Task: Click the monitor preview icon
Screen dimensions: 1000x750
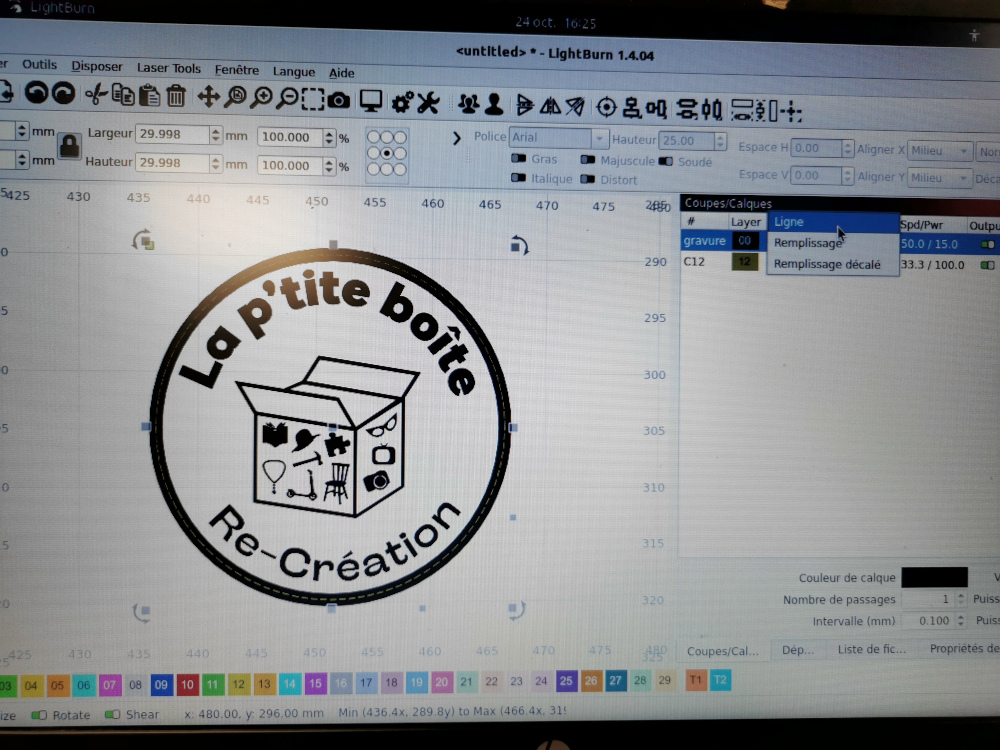Action: pos(371,101)
